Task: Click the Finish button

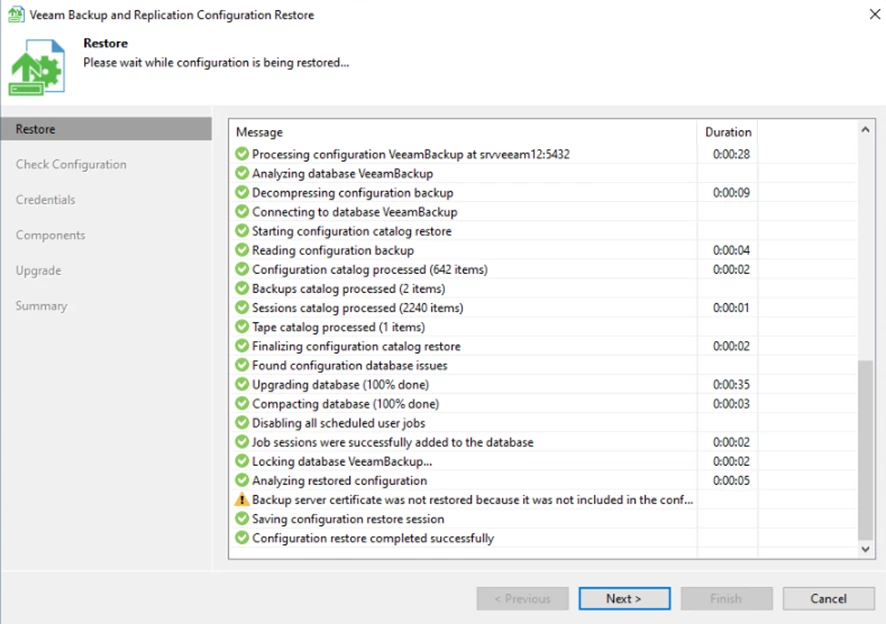Action: [x=727, y=599]
